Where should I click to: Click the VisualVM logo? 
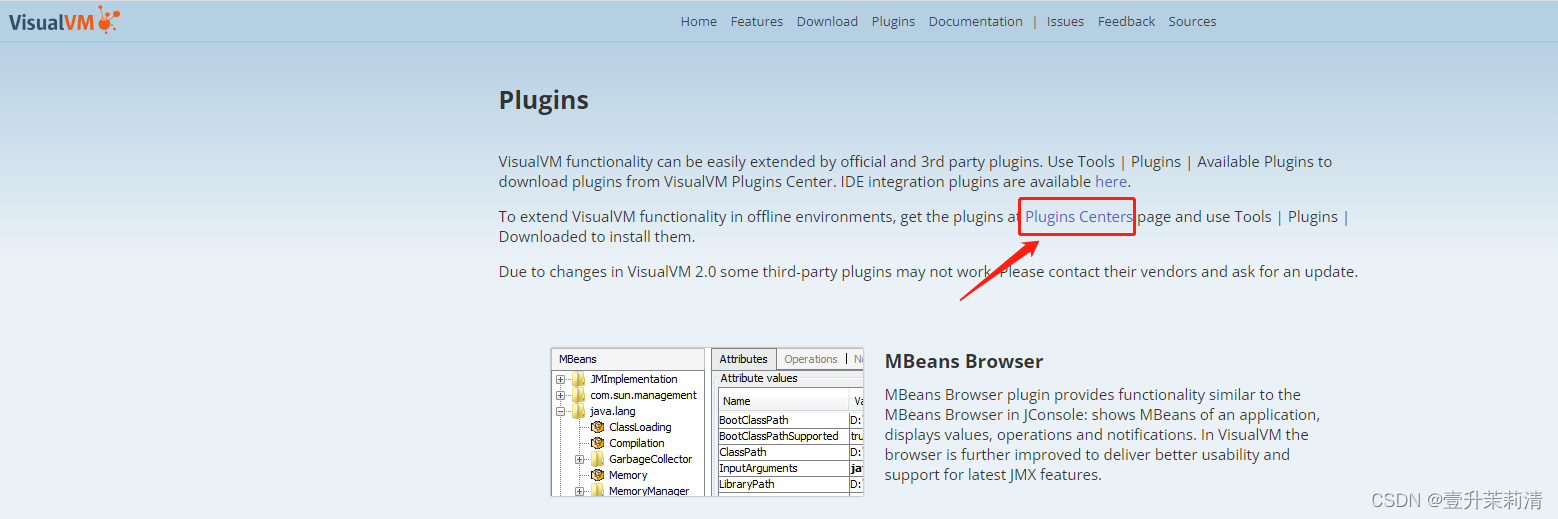pos(64,20)
